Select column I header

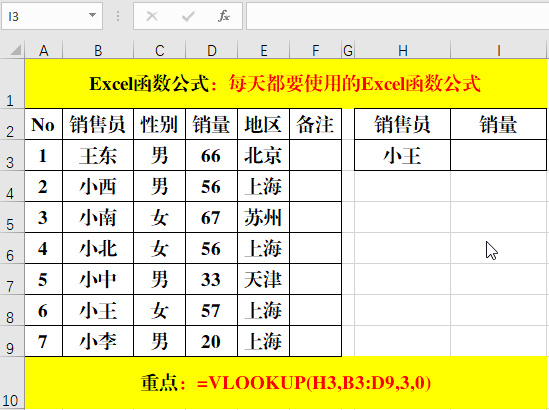pyautogui.click(x=499, y=51)
